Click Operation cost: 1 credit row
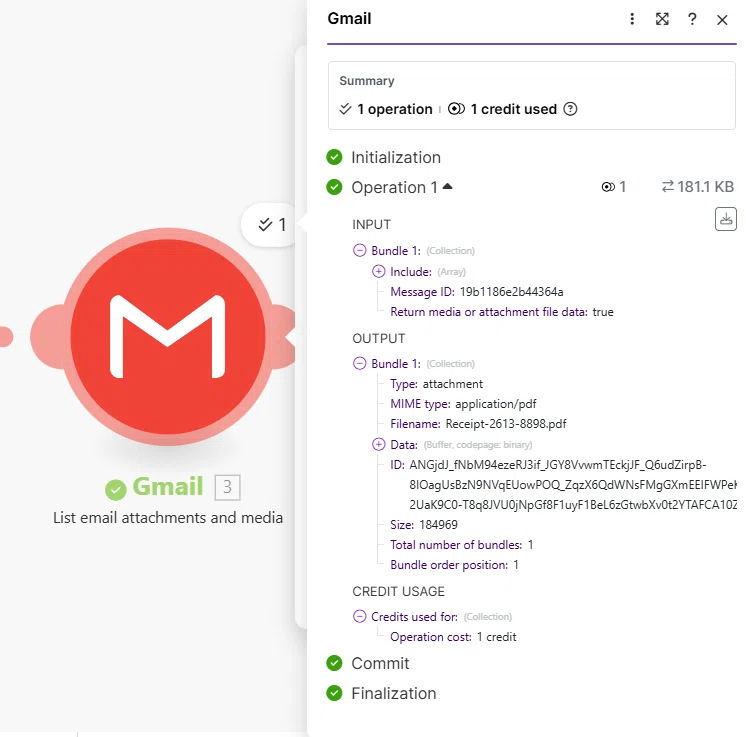 click(453, 637)
